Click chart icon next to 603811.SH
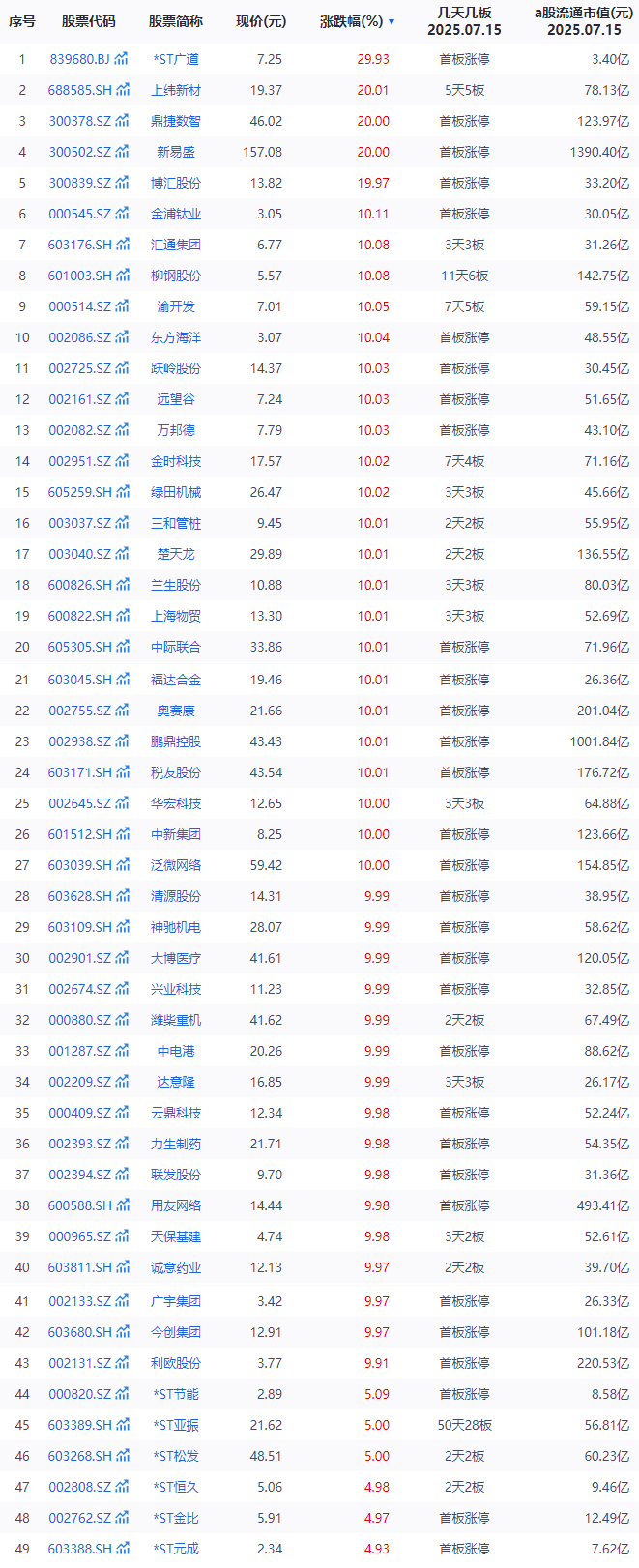The width and height of the screenshot is (639, 1568). (x=123, y=1267)
